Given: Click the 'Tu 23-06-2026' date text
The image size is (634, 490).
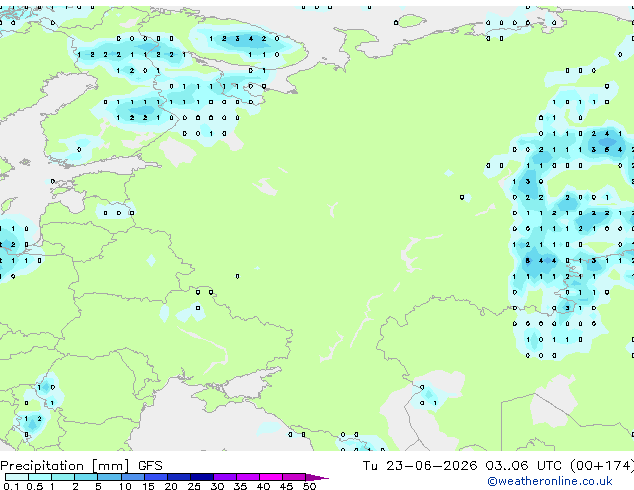Looking at the screenshot, I should point(420,466).
